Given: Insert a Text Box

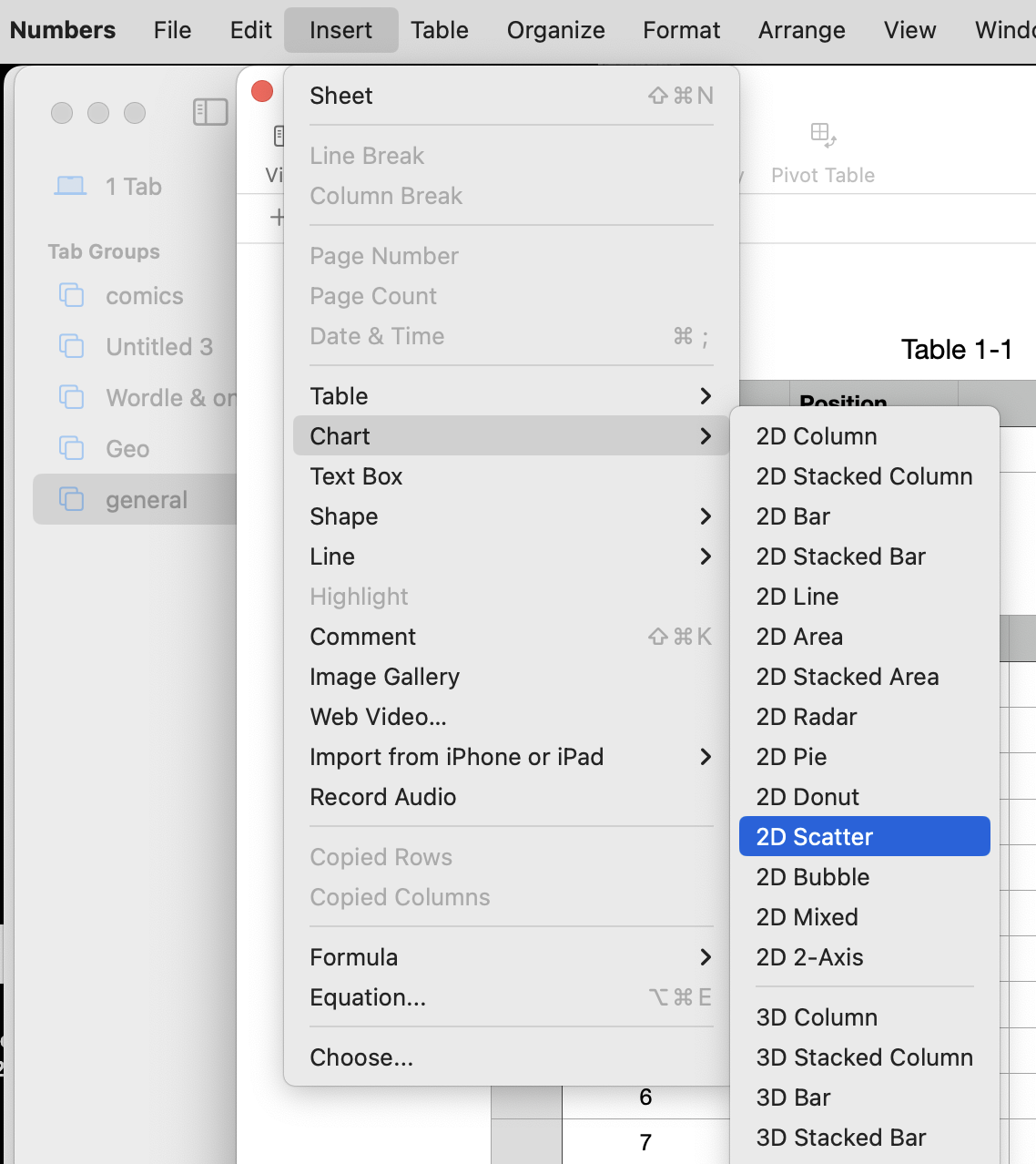Looking at the screenshot, I should pyautogui.click(x=356, y=476).
